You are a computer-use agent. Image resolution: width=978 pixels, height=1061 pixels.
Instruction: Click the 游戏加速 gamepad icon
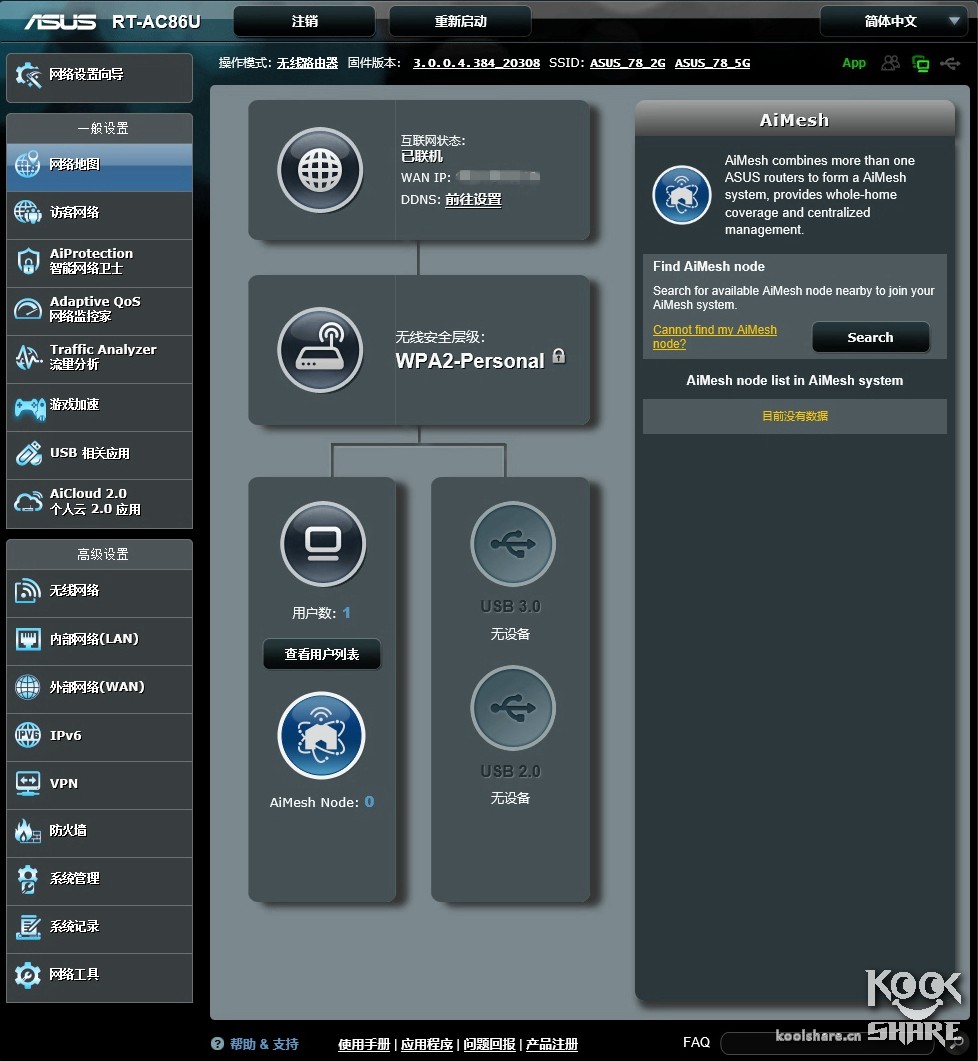coord(30,407)
